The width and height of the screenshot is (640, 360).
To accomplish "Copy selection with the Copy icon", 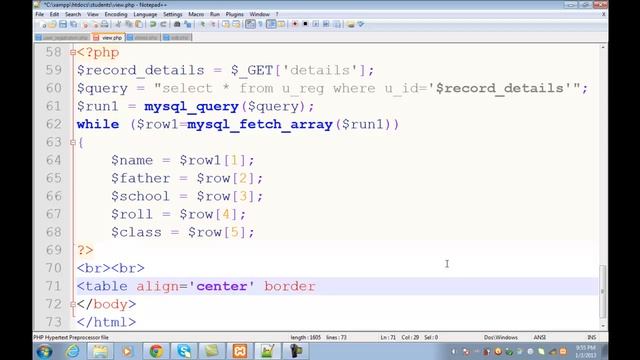I will 129,24.
